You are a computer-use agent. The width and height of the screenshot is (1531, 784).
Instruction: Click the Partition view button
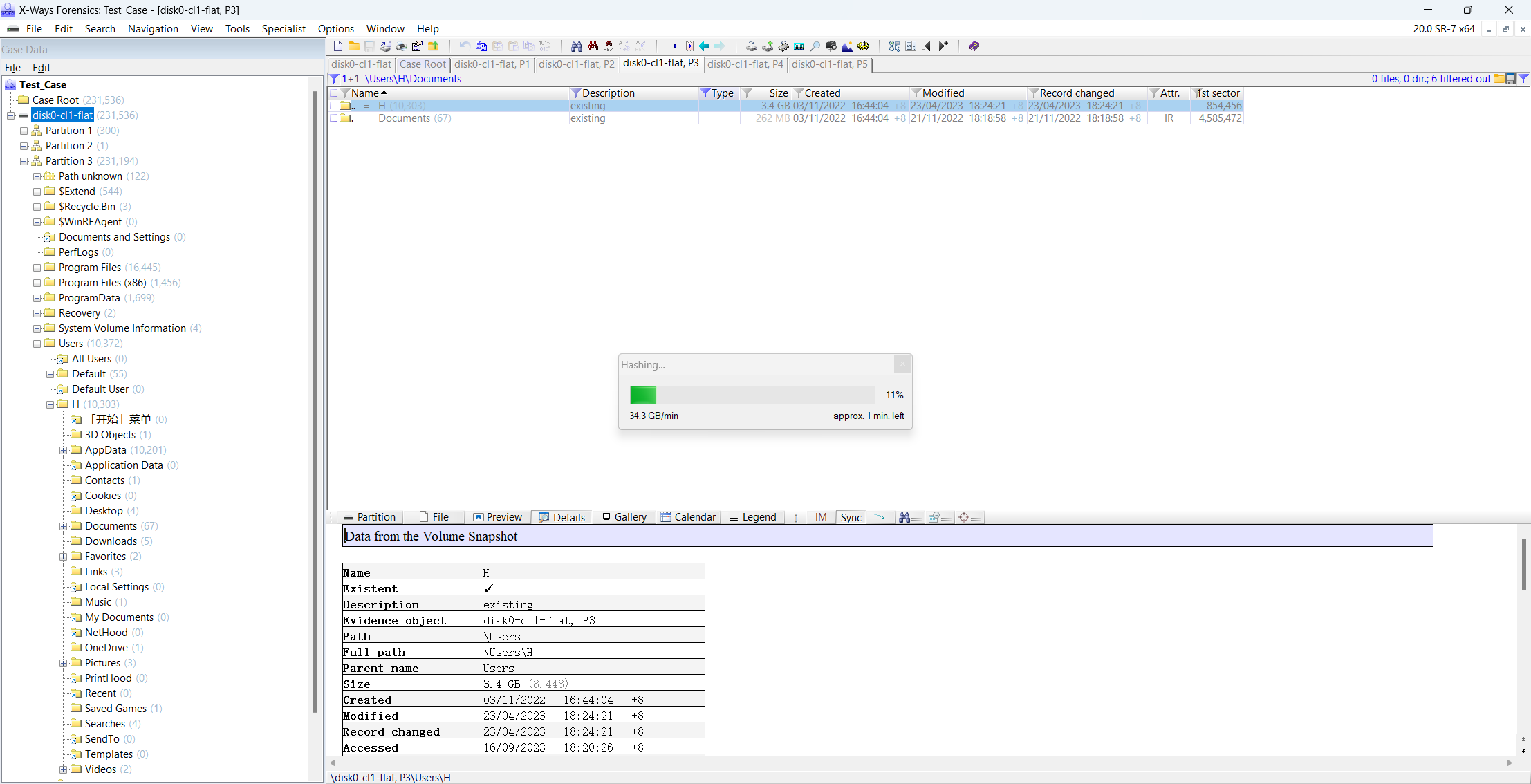click(370, 517)
